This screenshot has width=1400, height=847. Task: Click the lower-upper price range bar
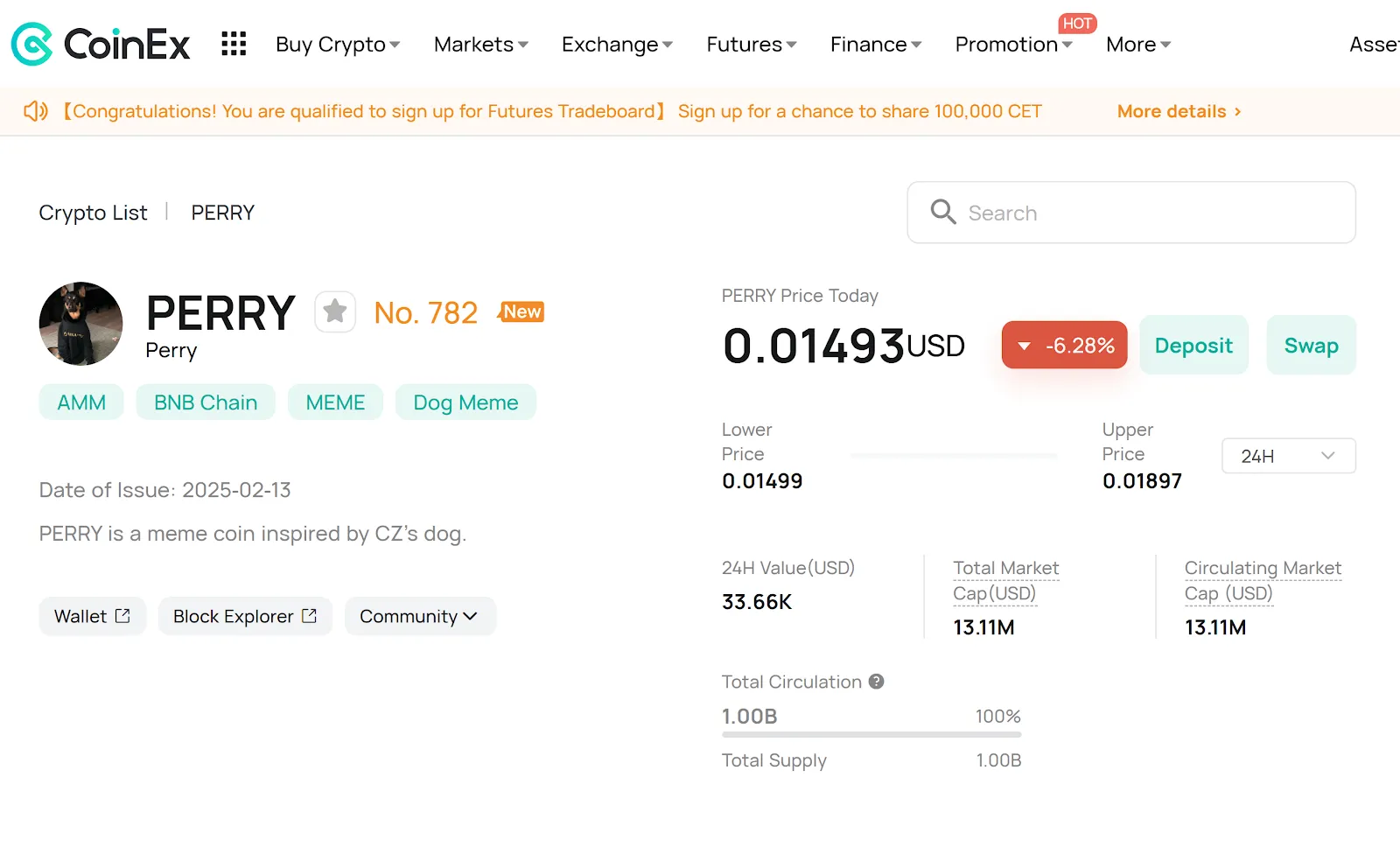pos(954,456)
